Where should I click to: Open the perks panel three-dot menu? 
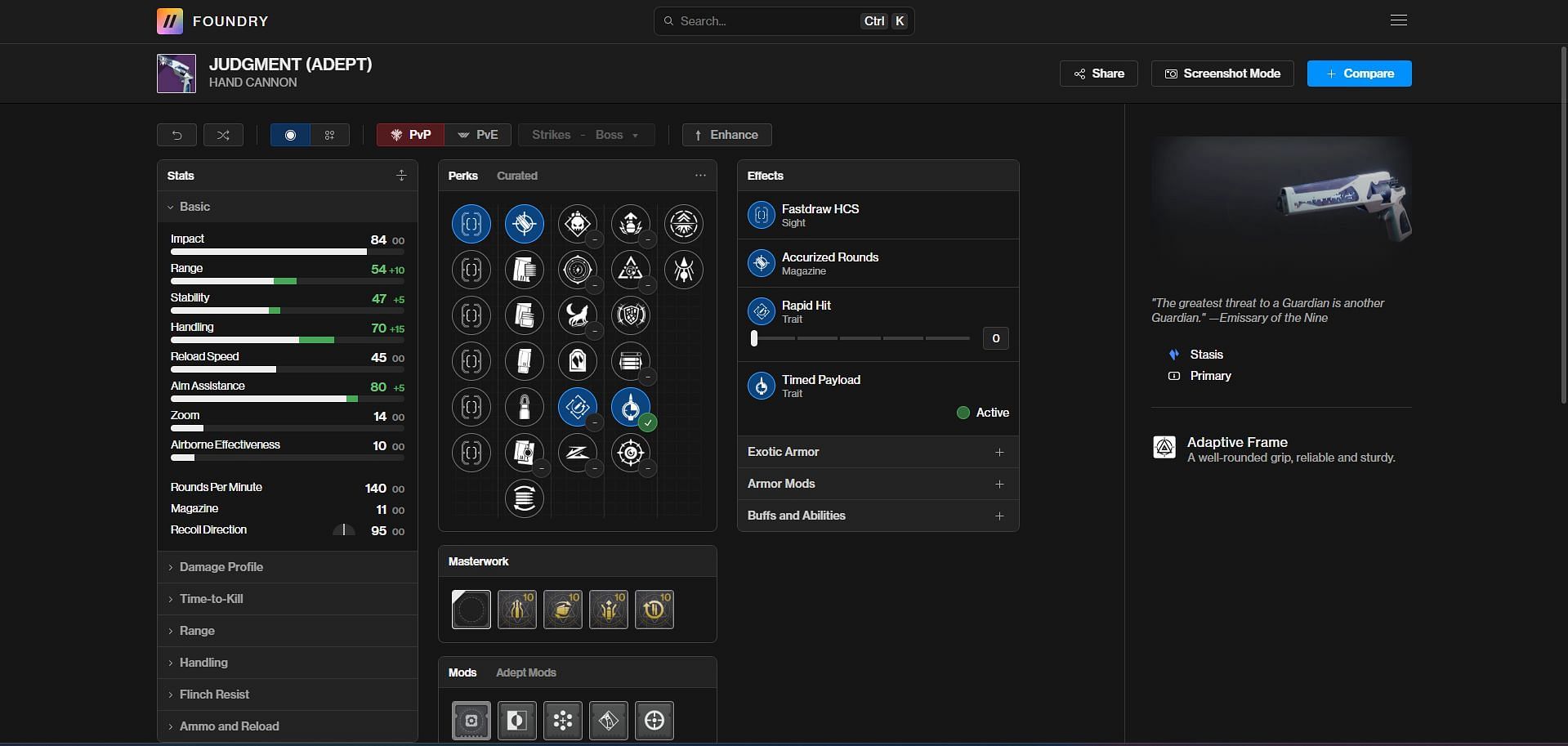700,176
